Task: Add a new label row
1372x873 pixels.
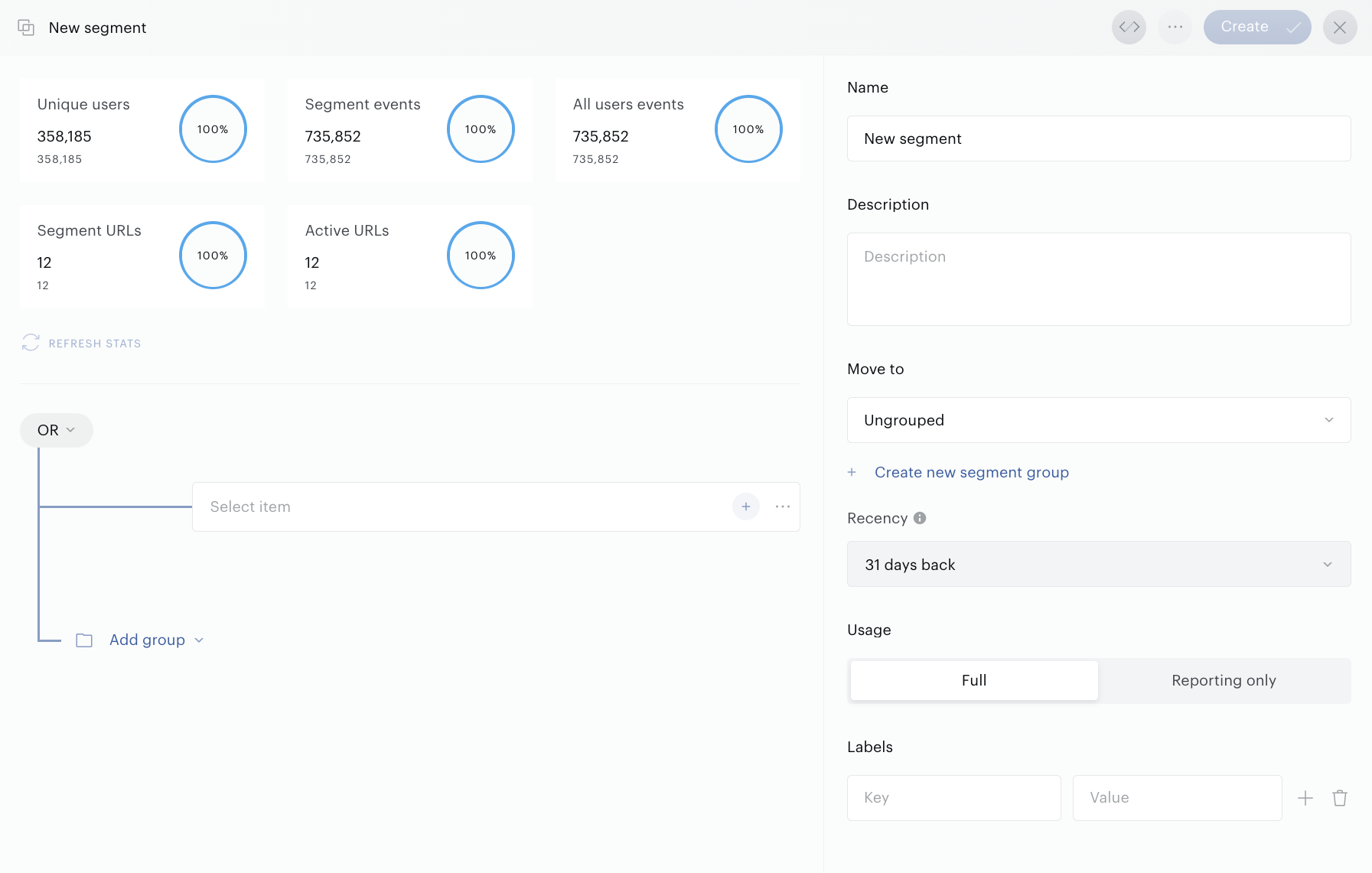Action: 1305,798
